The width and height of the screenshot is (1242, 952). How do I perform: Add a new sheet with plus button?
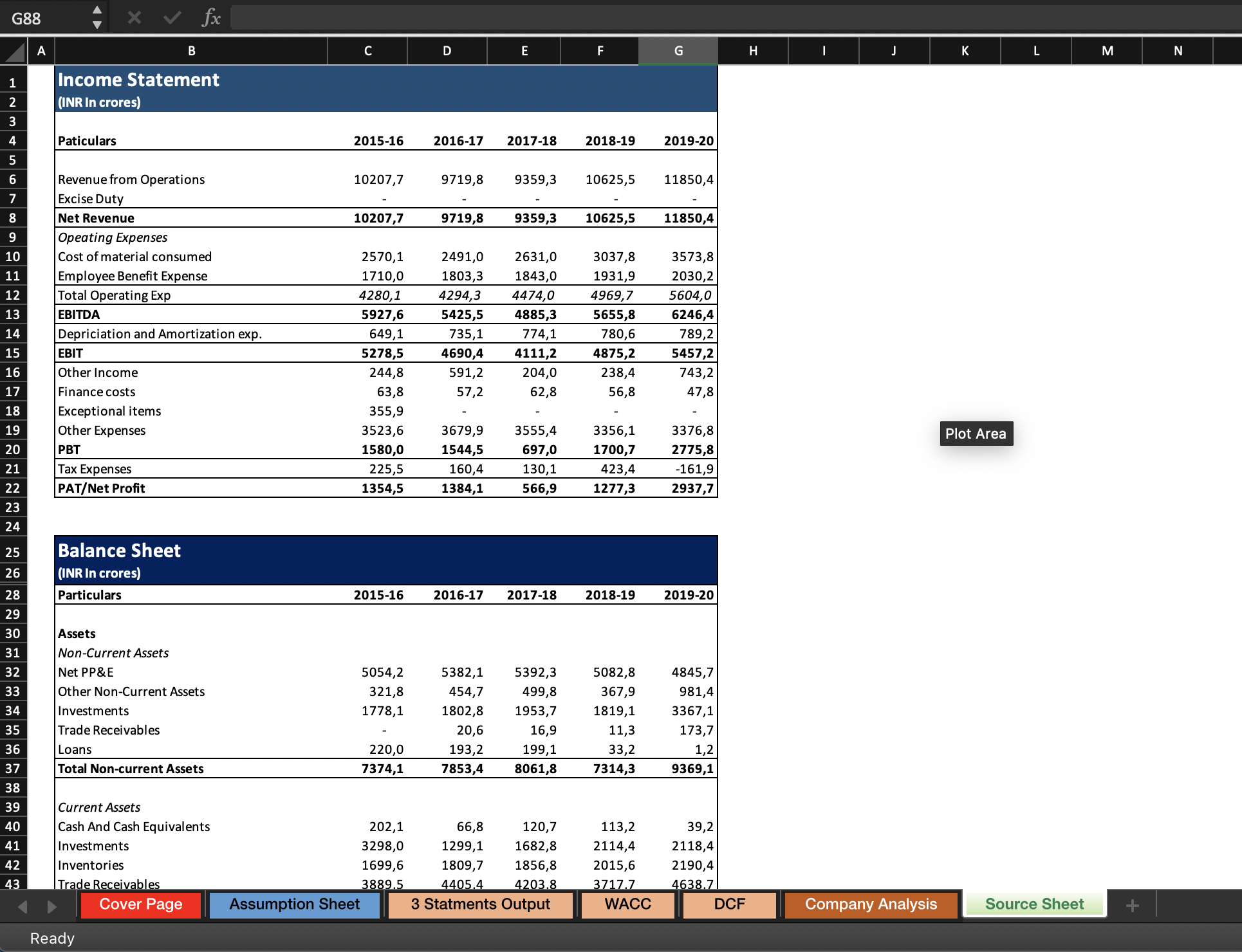pos(1133,905)
